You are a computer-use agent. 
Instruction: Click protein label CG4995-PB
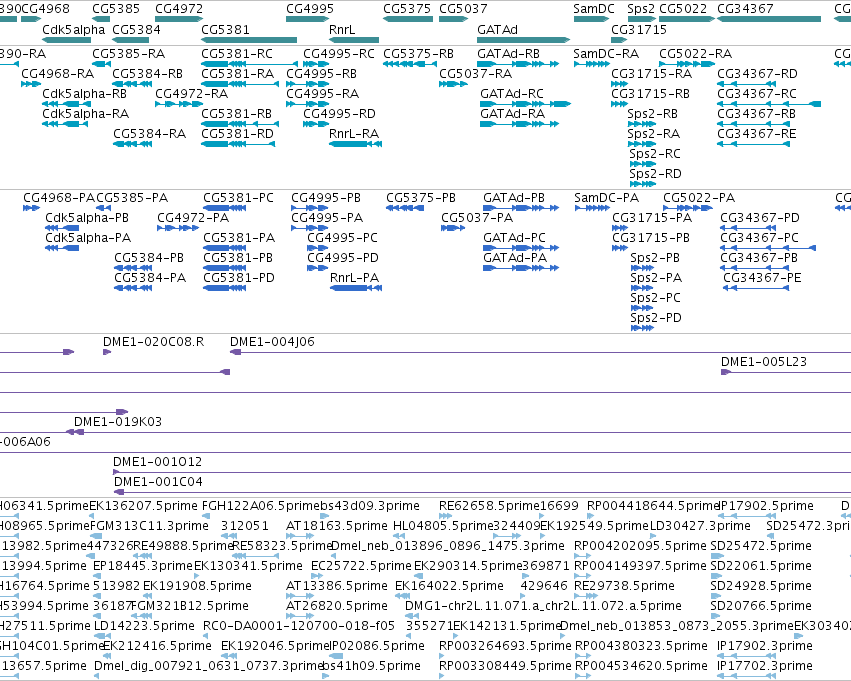[326, 198]
